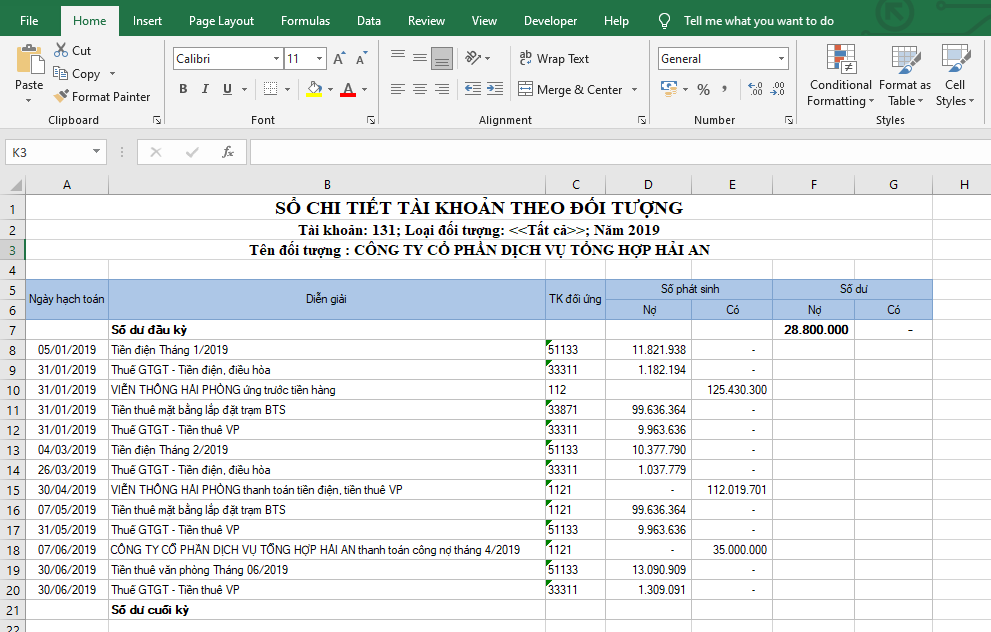Open the Page Layout tab

click(x=221, y=21)
